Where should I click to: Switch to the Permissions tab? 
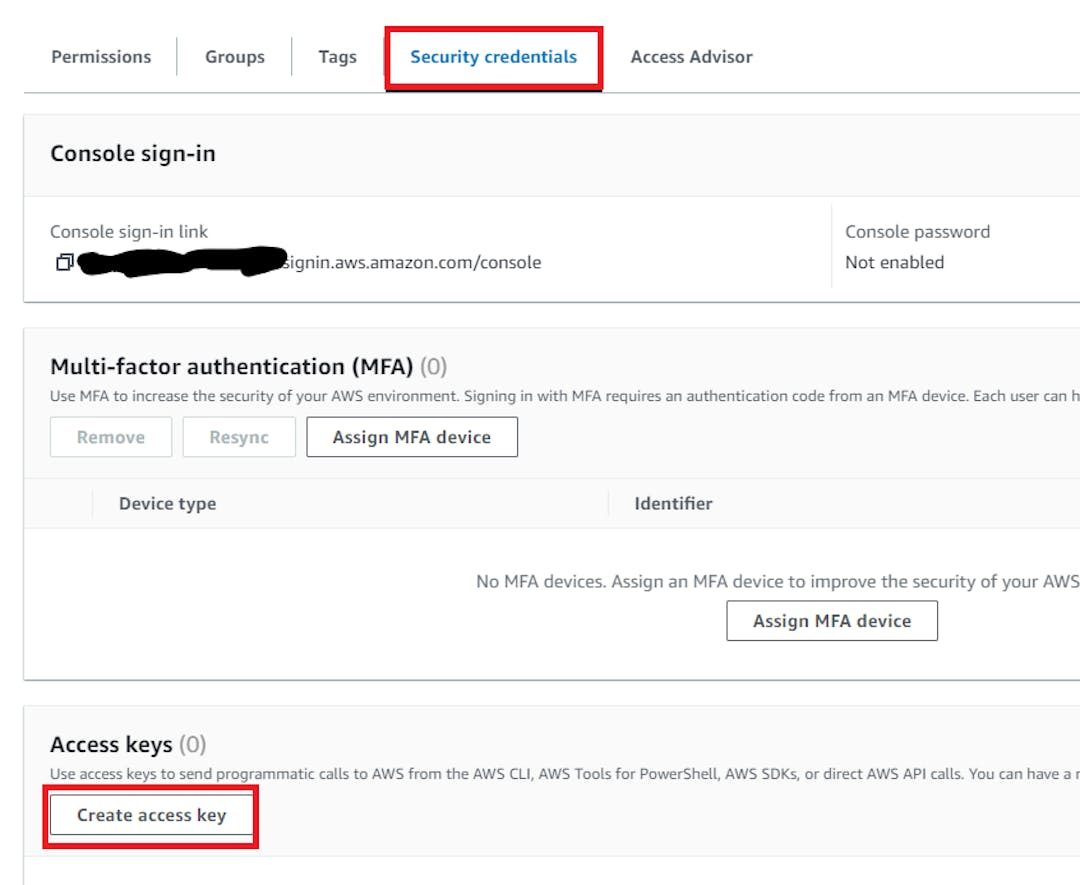(x=101, y=57)
